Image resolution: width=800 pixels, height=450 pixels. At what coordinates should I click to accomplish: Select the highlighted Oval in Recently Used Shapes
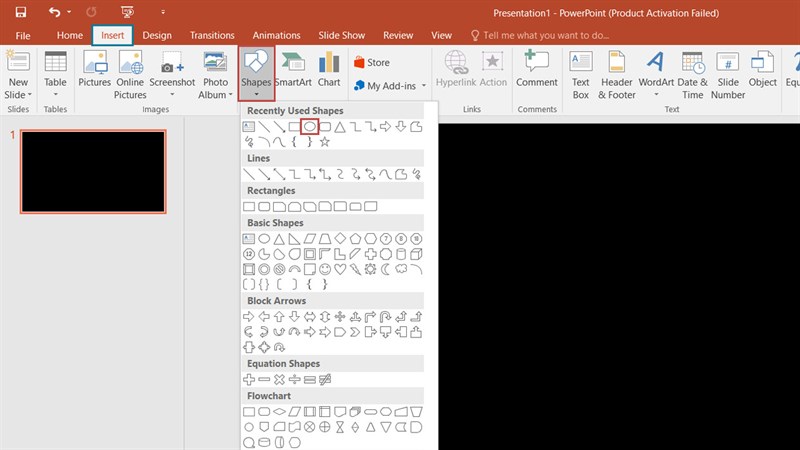(x=310, y=127)
